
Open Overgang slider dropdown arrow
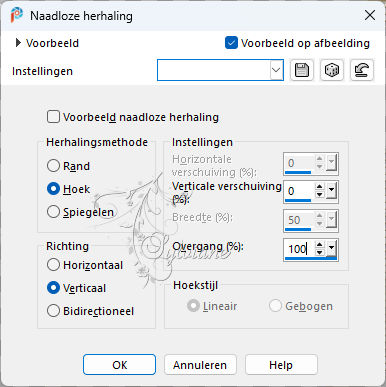click(x=331, y=248)
